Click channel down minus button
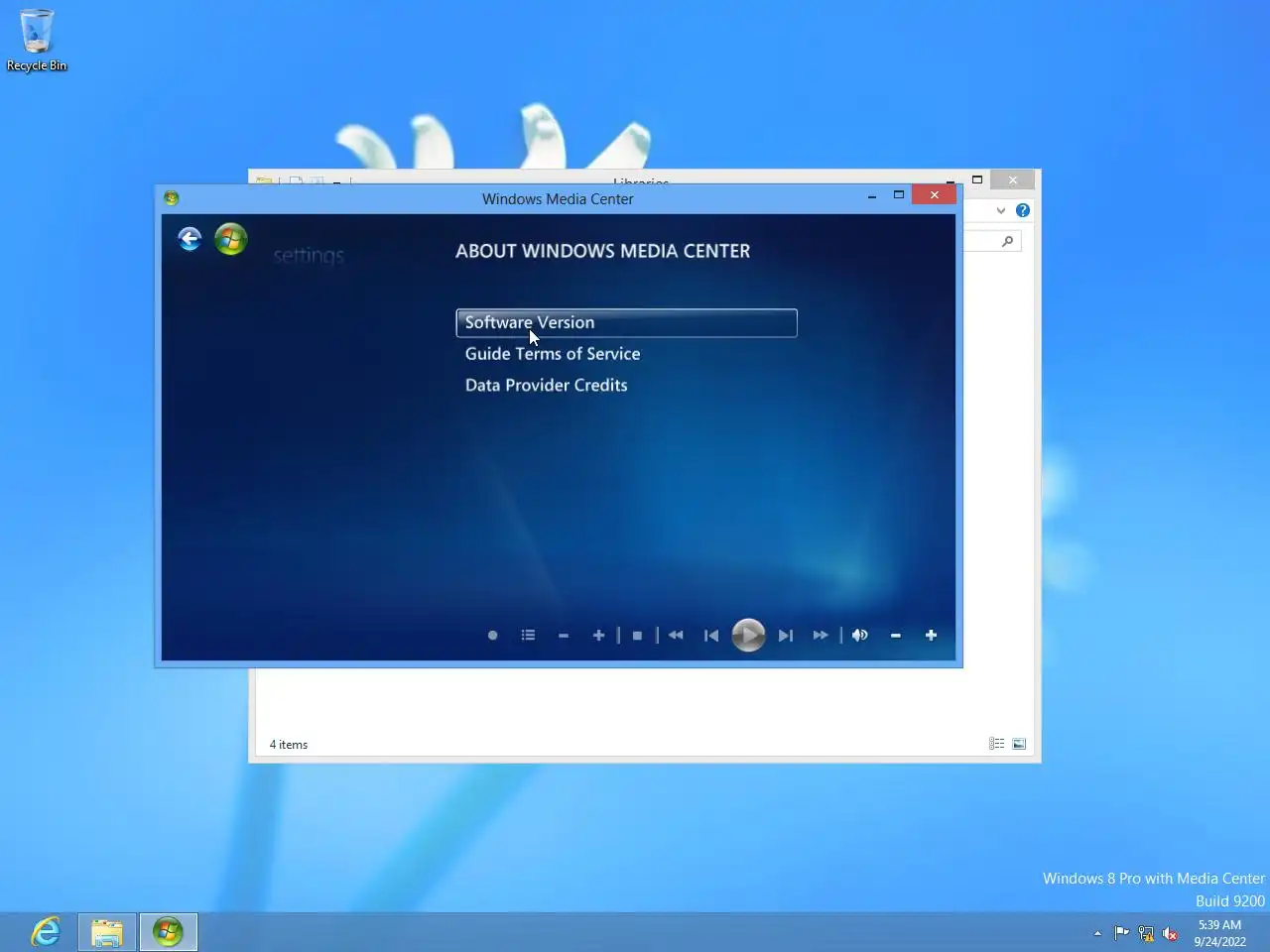This screenshot has height=952, width=1270. [x=564, y=636]
